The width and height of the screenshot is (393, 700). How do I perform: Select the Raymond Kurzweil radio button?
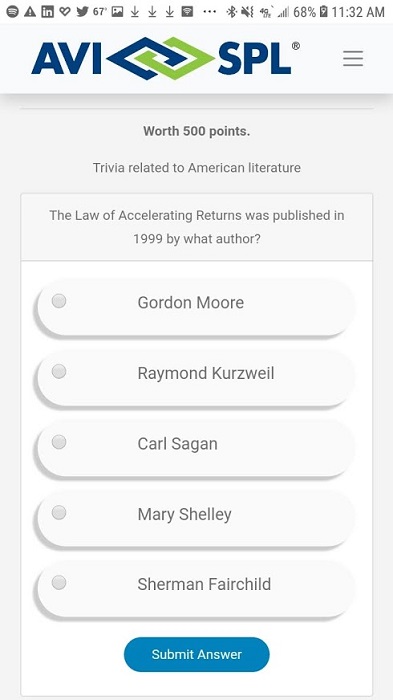[59, 371]
